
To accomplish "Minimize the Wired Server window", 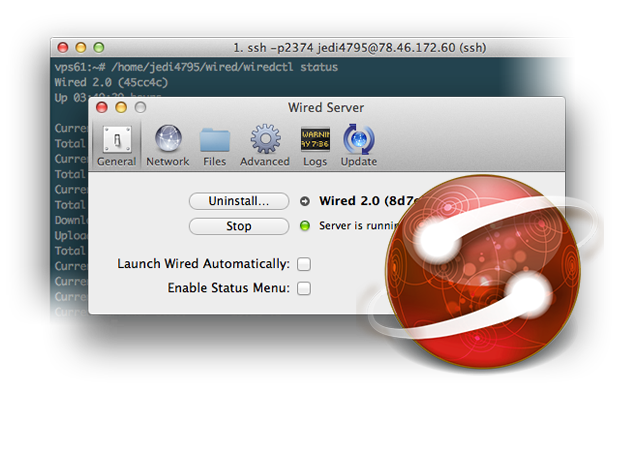I will [121, 107].
